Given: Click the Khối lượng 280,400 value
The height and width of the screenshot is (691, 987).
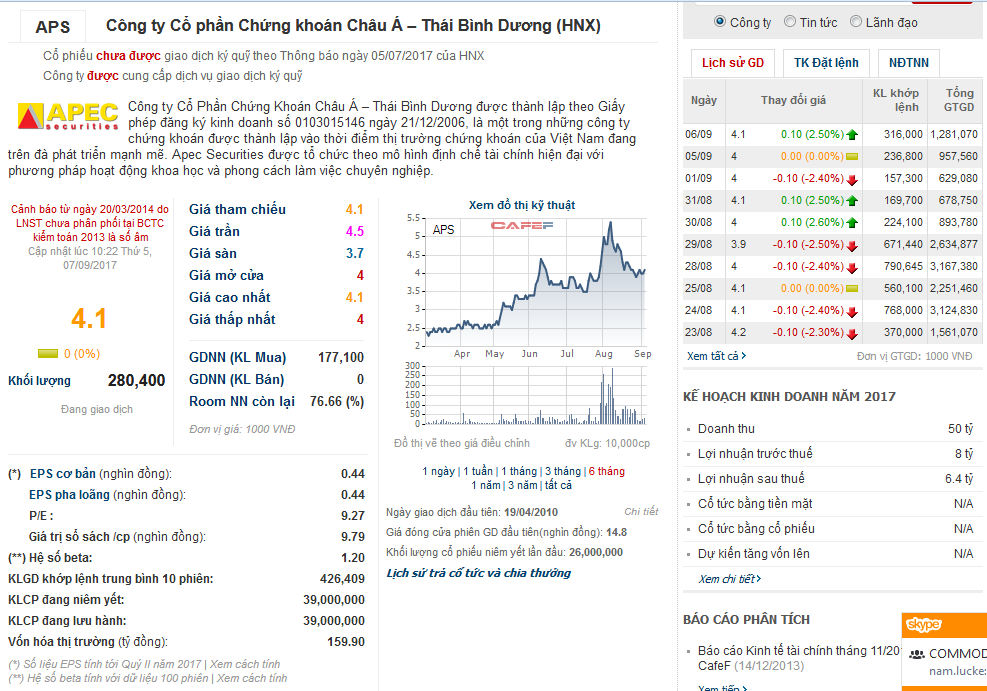Looking at the screenshot, I should (x=137, y=381).
